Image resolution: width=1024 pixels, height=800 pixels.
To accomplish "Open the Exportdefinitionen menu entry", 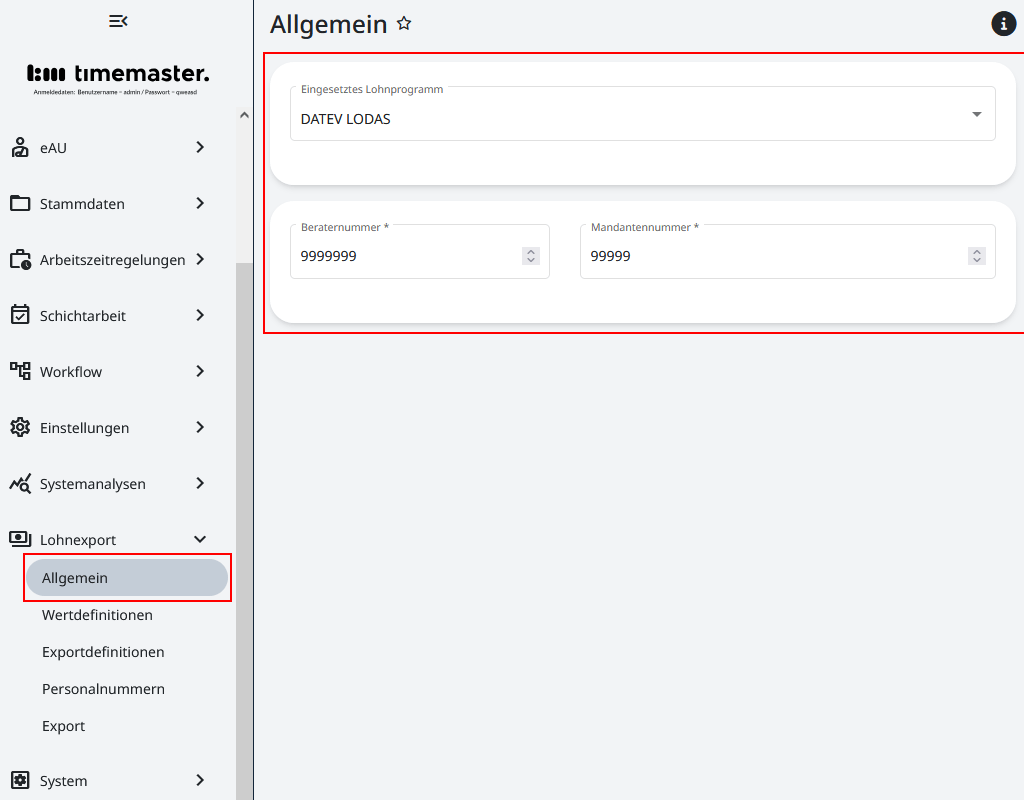I will point(103,651).
